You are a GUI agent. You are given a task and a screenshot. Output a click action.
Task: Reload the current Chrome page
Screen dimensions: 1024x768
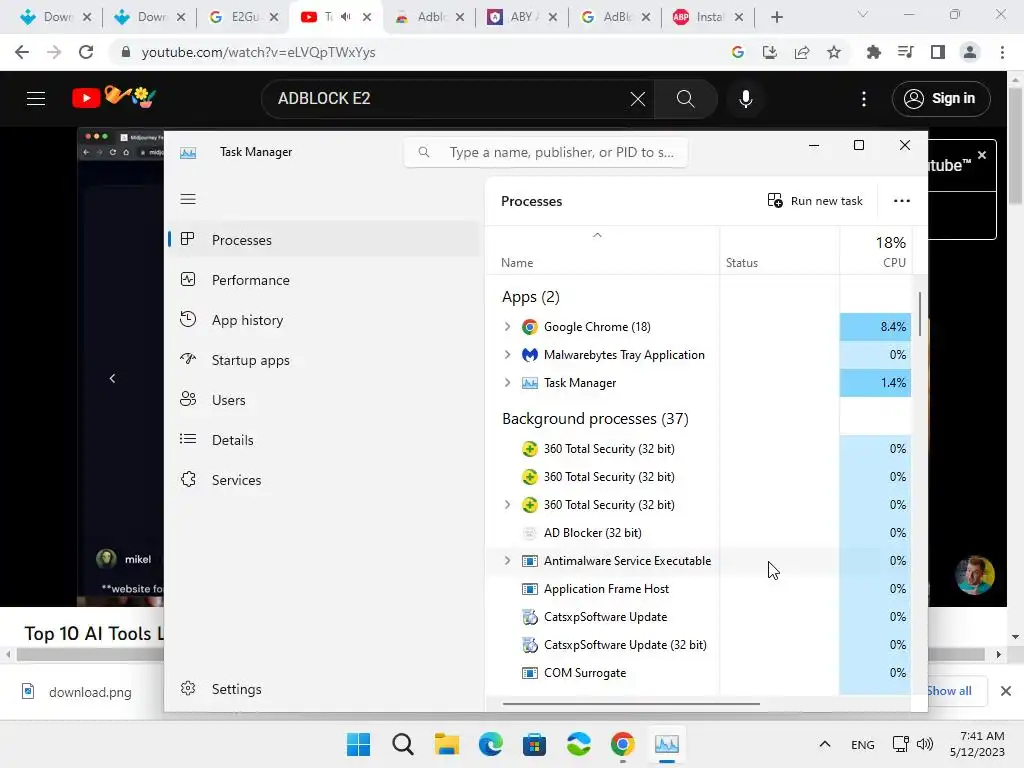coord(86,52)
